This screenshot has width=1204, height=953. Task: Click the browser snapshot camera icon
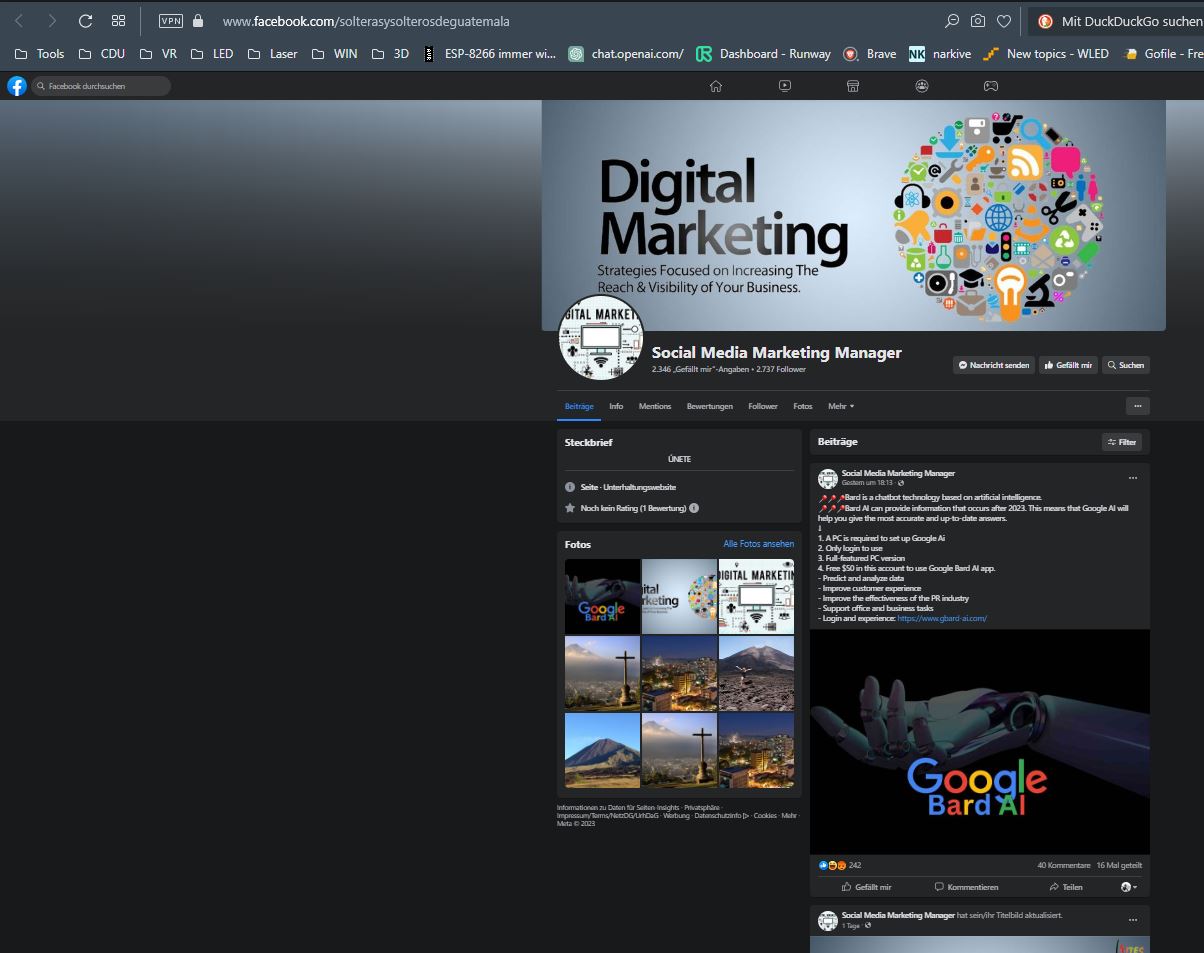click(978, 21)
